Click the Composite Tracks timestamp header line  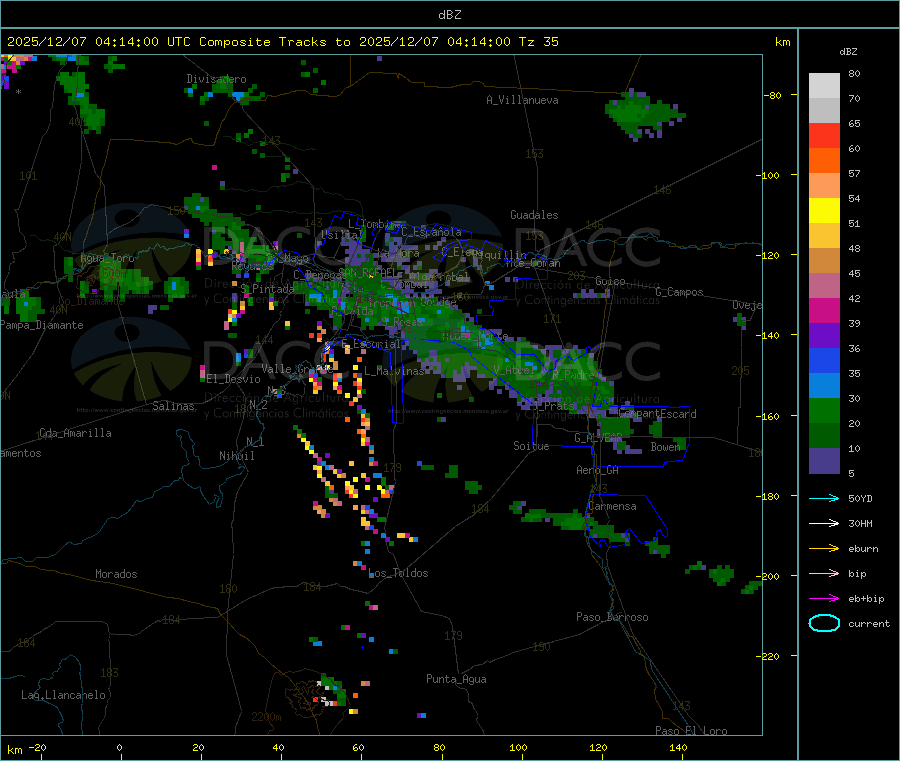282,42
